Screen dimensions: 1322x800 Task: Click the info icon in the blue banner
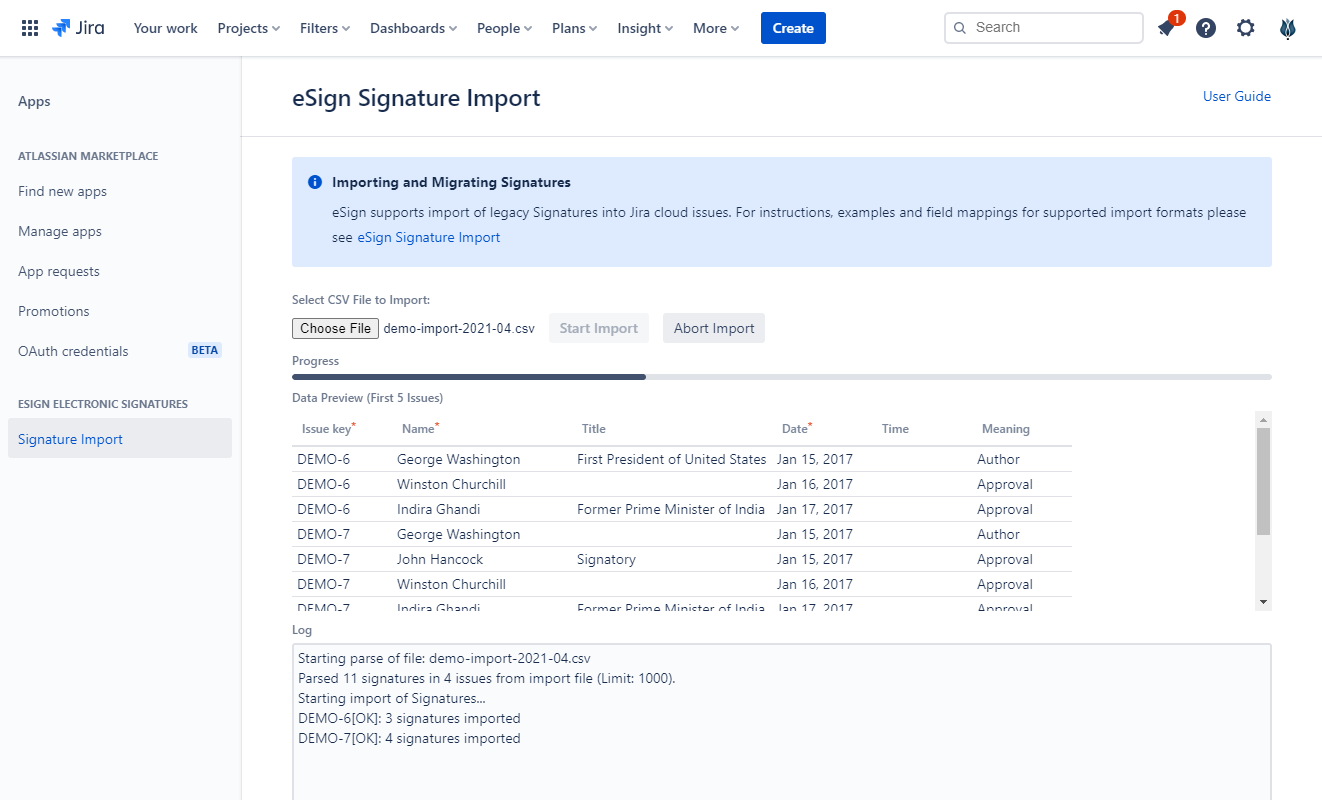(315, 183)
